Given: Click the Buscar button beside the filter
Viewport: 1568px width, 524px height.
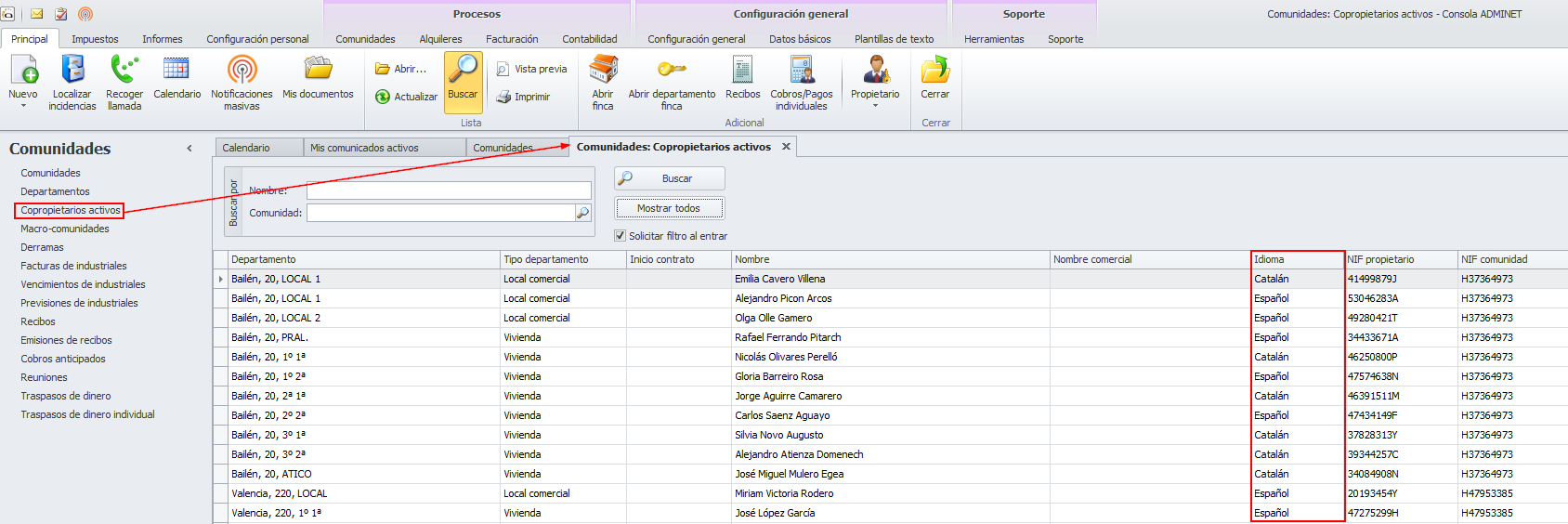Looking at the screenshot, I should point(669,178).
